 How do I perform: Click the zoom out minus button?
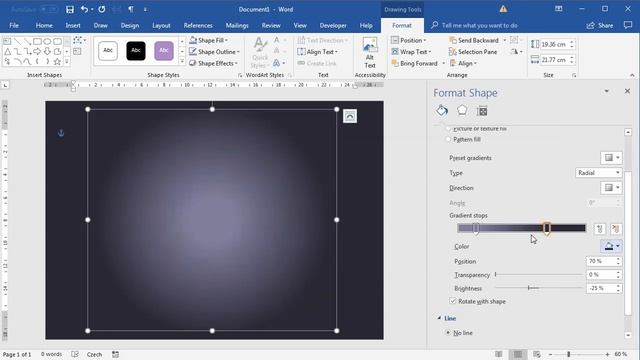tap(550, 354)
